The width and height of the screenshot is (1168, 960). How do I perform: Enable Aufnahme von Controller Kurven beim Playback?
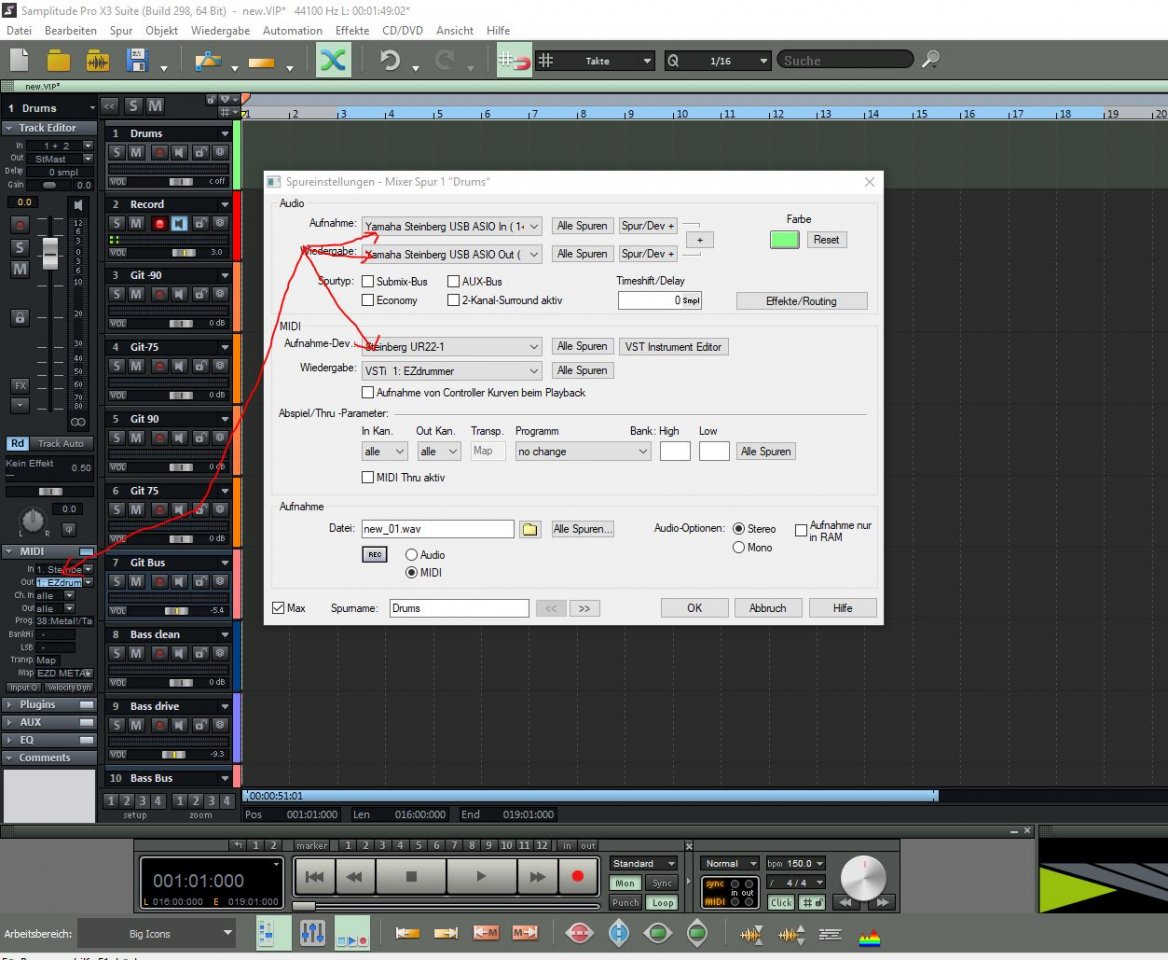point(367,392)
